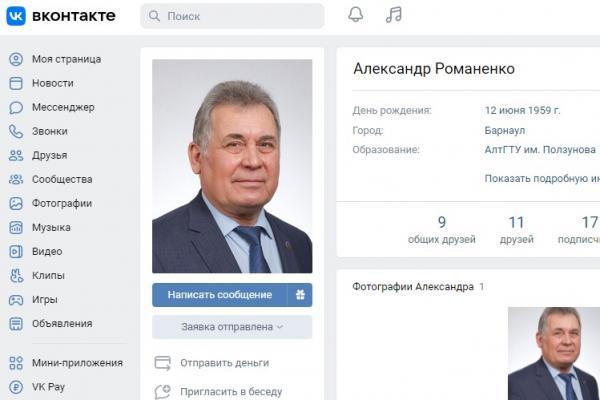Viewport: 600px width, 400px height.
Task: Open the photo thumbnail under Фотографии Александра
Action: pos(554,353)
